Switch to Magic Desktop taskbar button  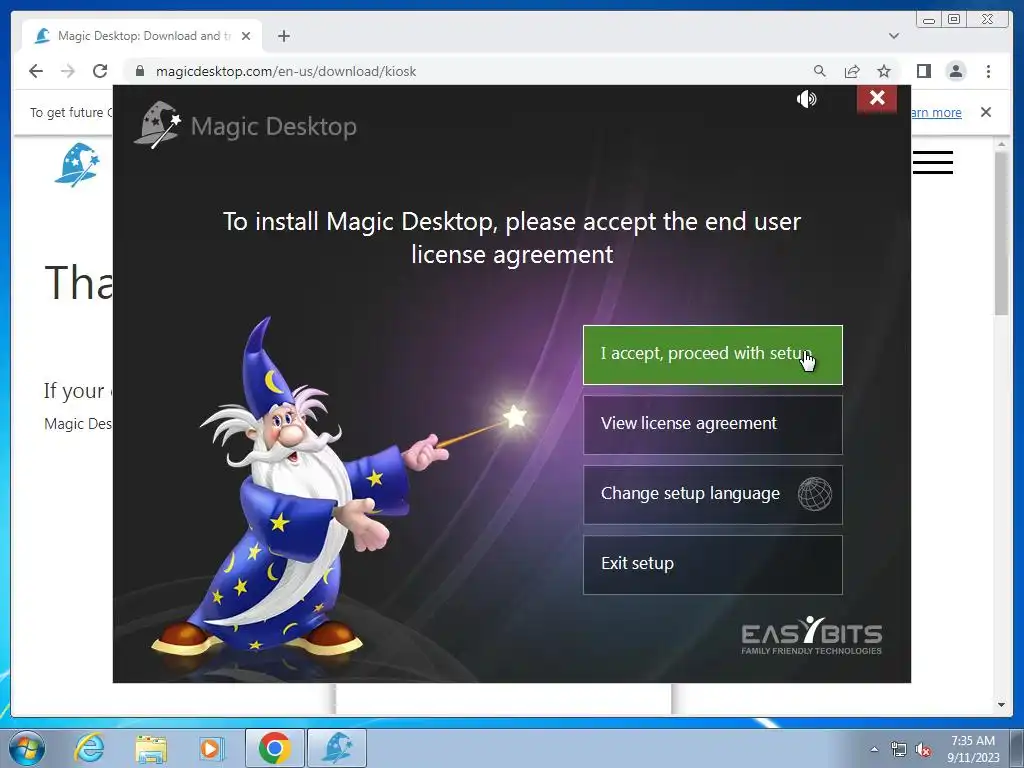pos(337,748)
